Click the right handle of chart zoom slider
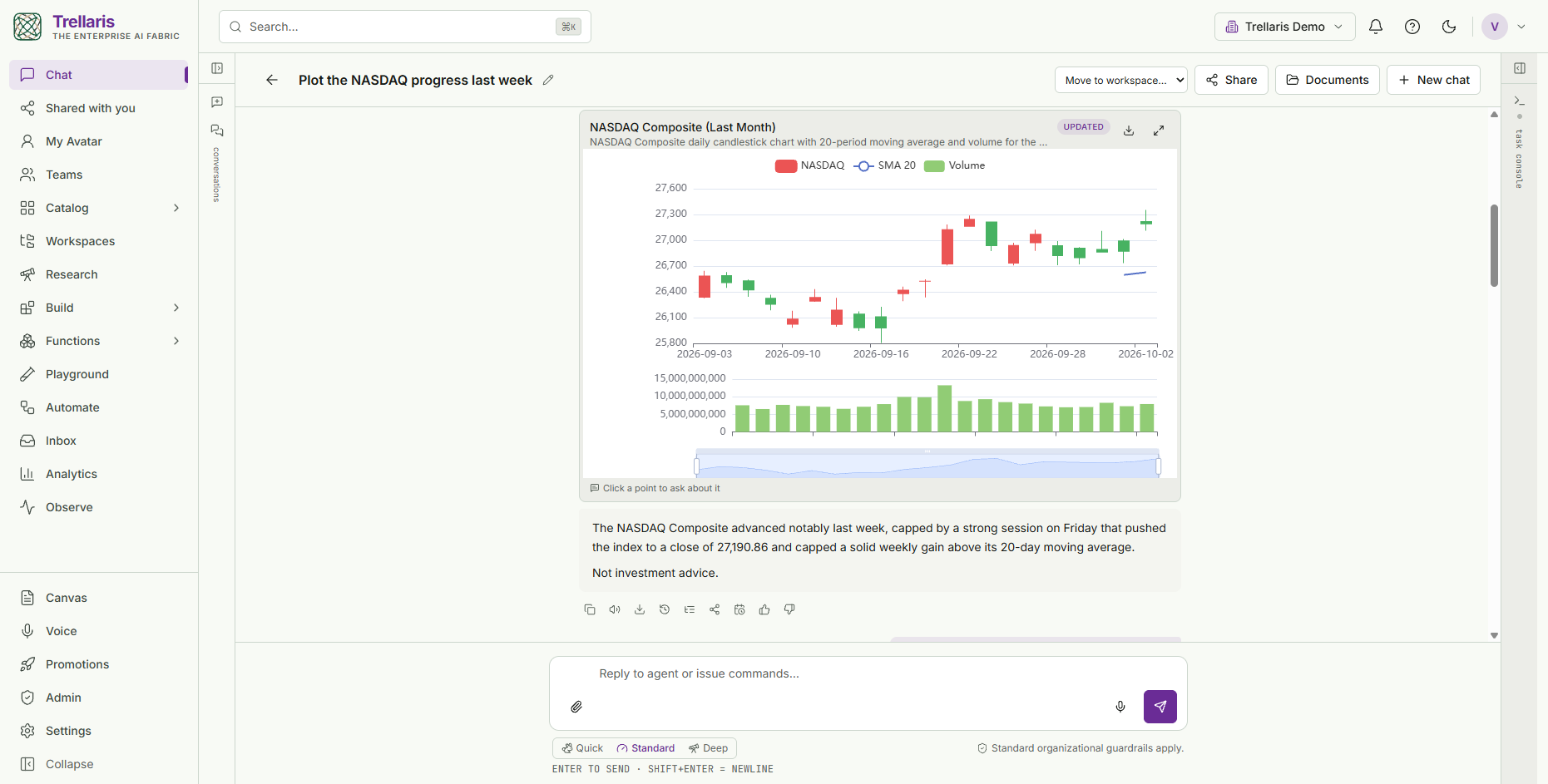The image size is (1548, 784). [x=1158, y=466]
